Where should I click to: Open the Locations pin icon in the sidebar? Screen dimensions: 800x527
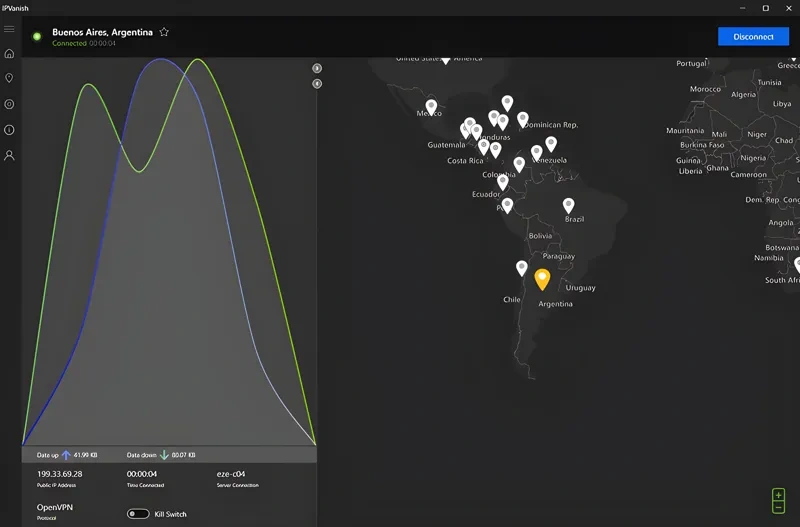click(x=9, y=78)
